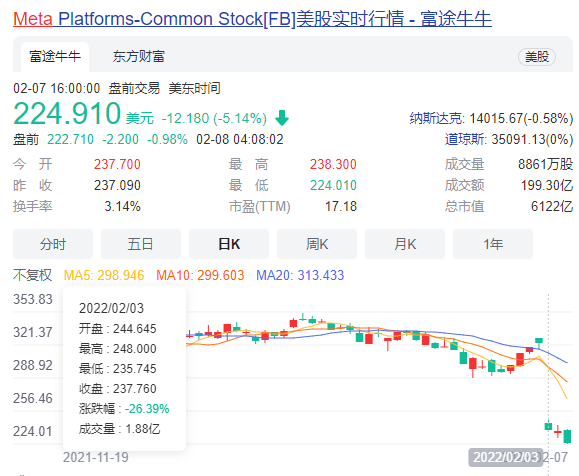Switch to the 富途牛牛 source tab

tap(55, 56)
